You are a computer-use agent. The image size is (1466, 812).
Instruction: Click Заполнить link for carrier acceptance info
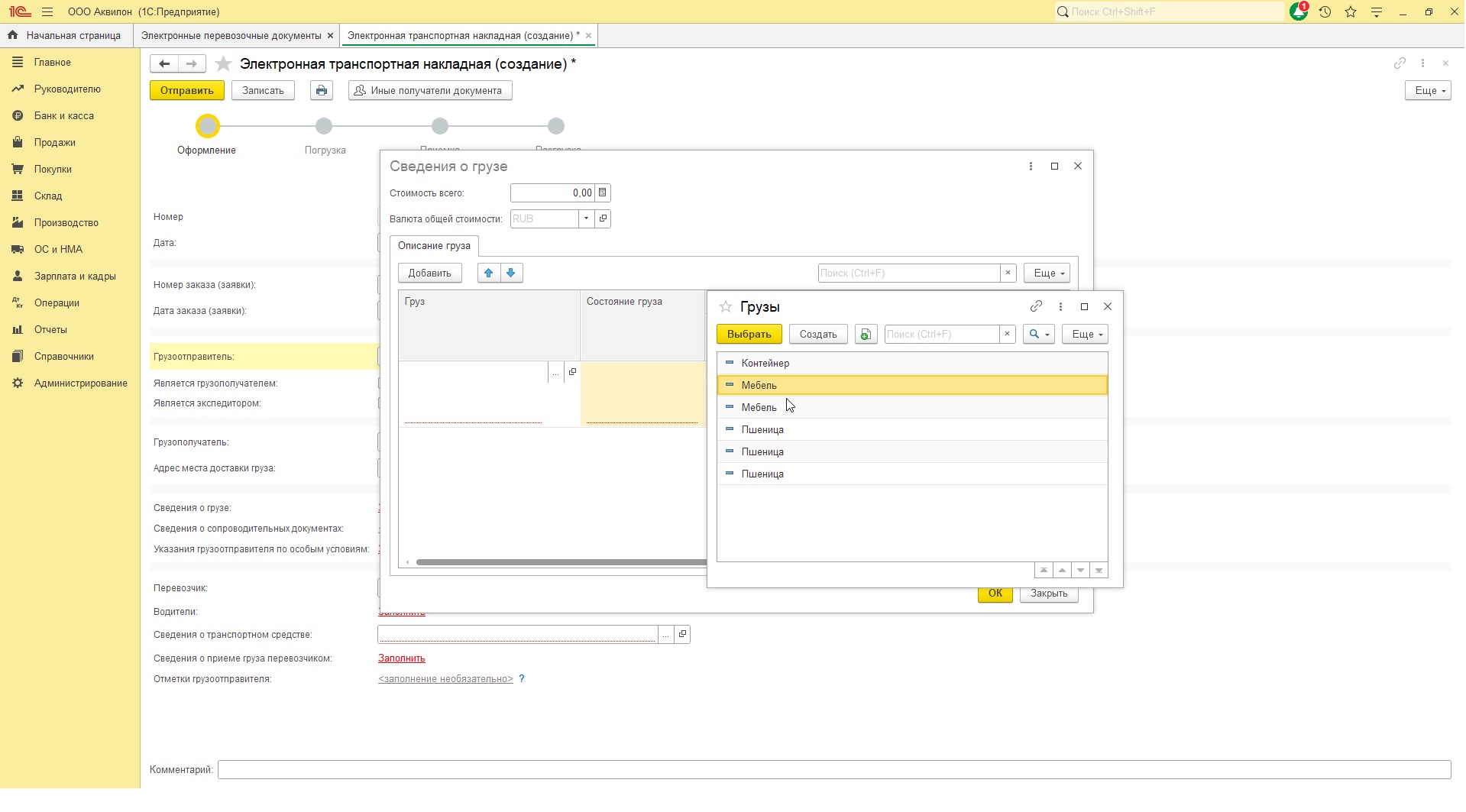(x=402, y=658)
